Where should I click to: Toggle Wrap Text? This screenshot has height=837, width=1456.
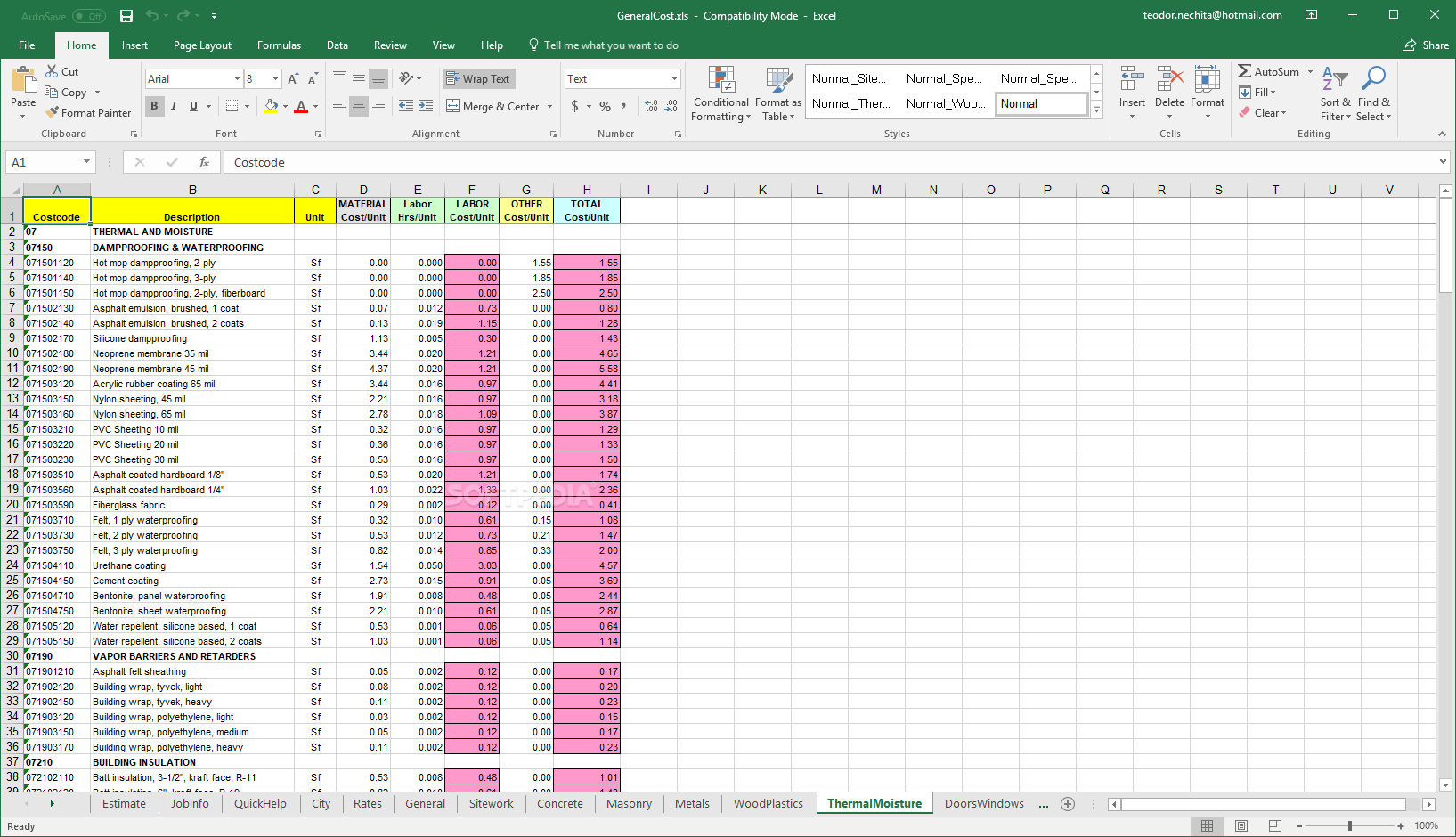click(479, 79)
